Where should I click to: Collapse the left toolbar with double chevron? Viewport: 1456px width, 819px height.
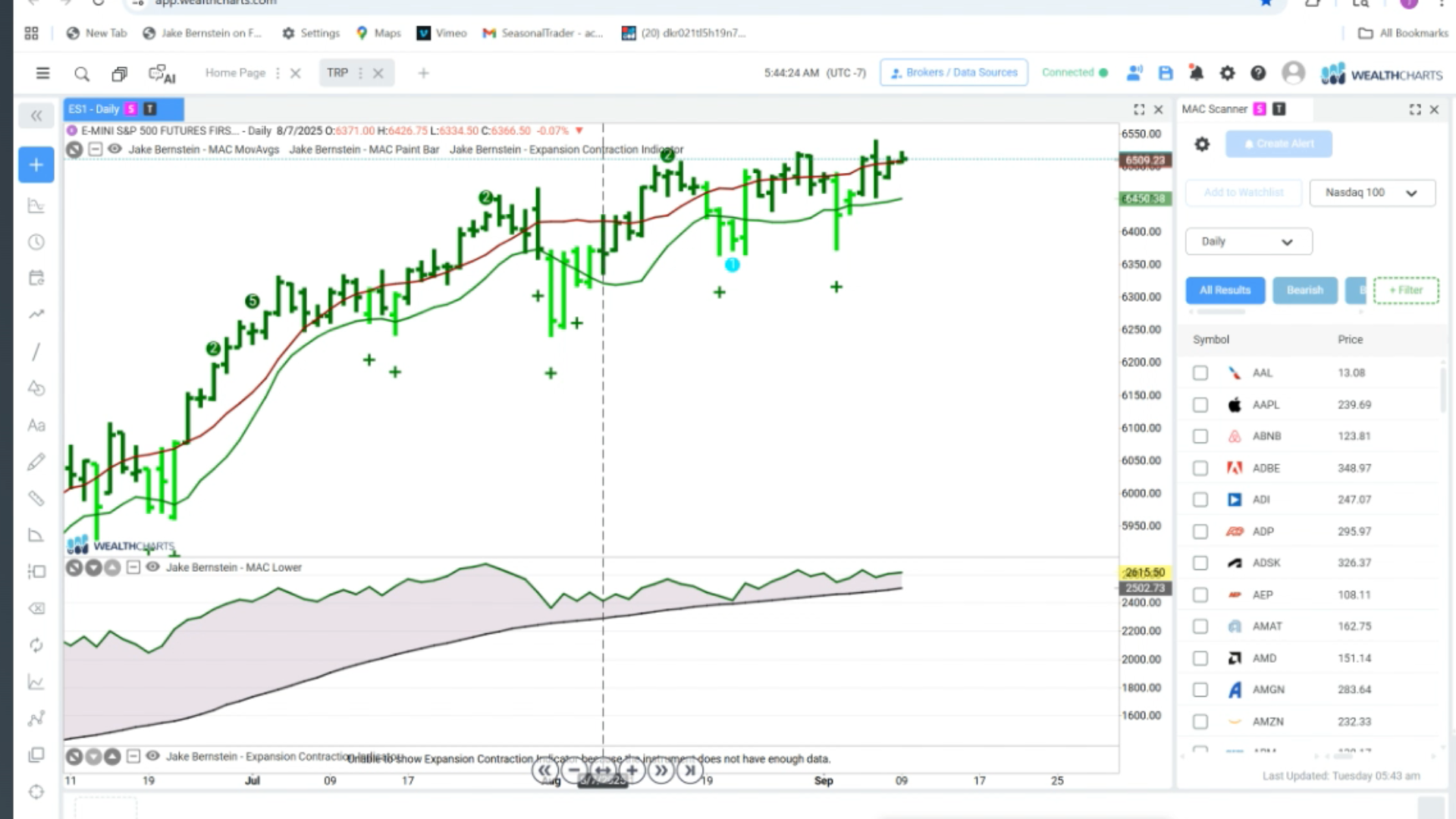pyautogui.click(x=36, y=115)
